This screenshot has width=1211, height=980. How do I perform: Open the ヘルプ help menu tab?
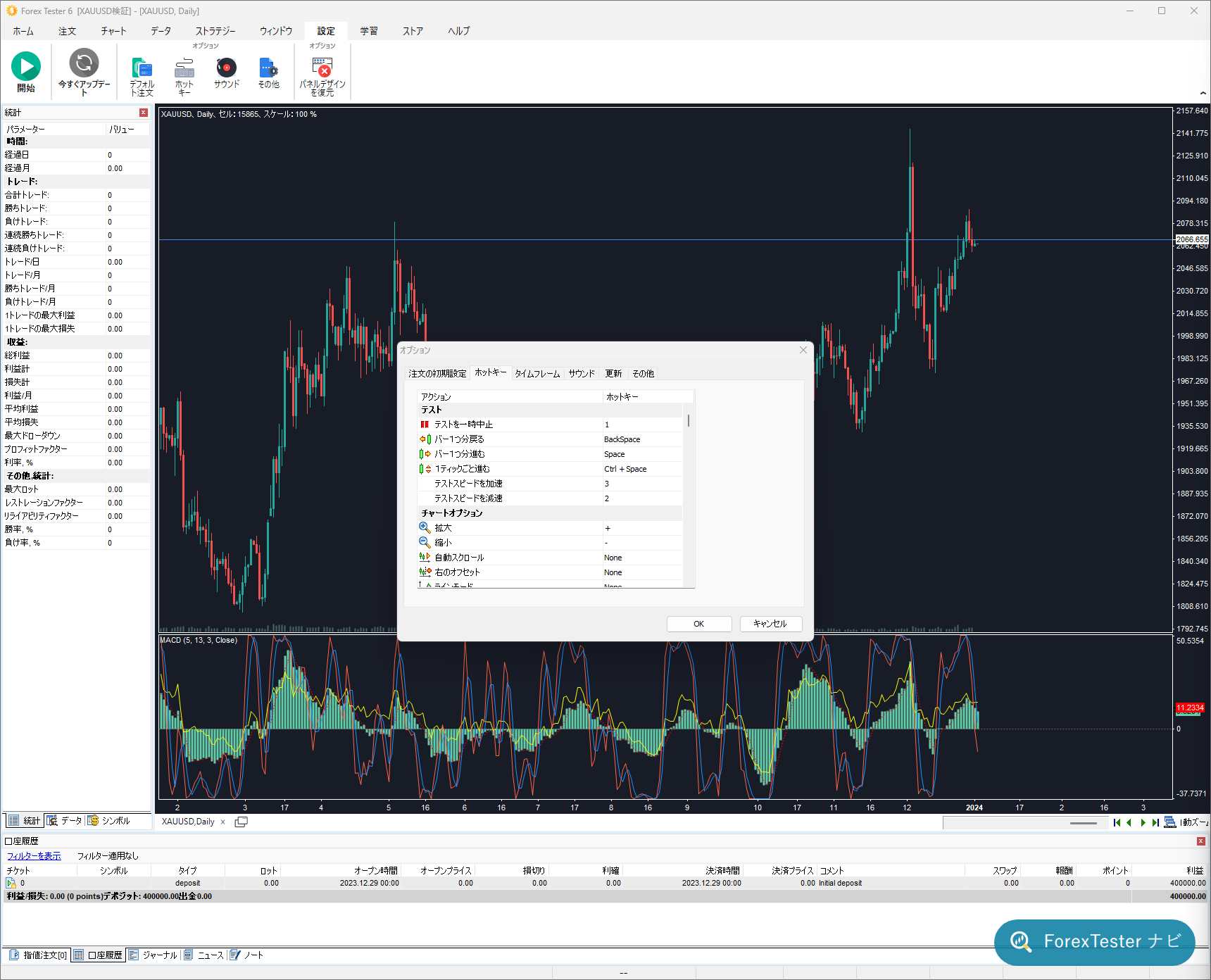458,31
